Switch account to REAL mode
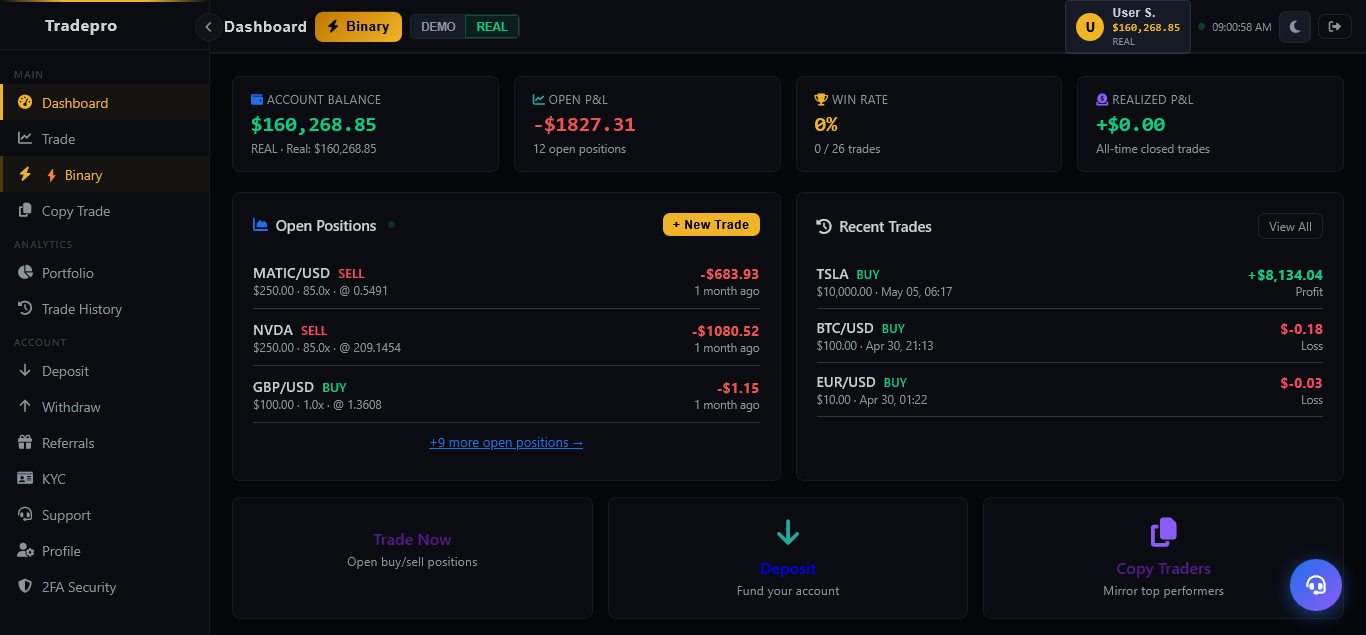This screenshot has height=635, width=1366. 492,27
